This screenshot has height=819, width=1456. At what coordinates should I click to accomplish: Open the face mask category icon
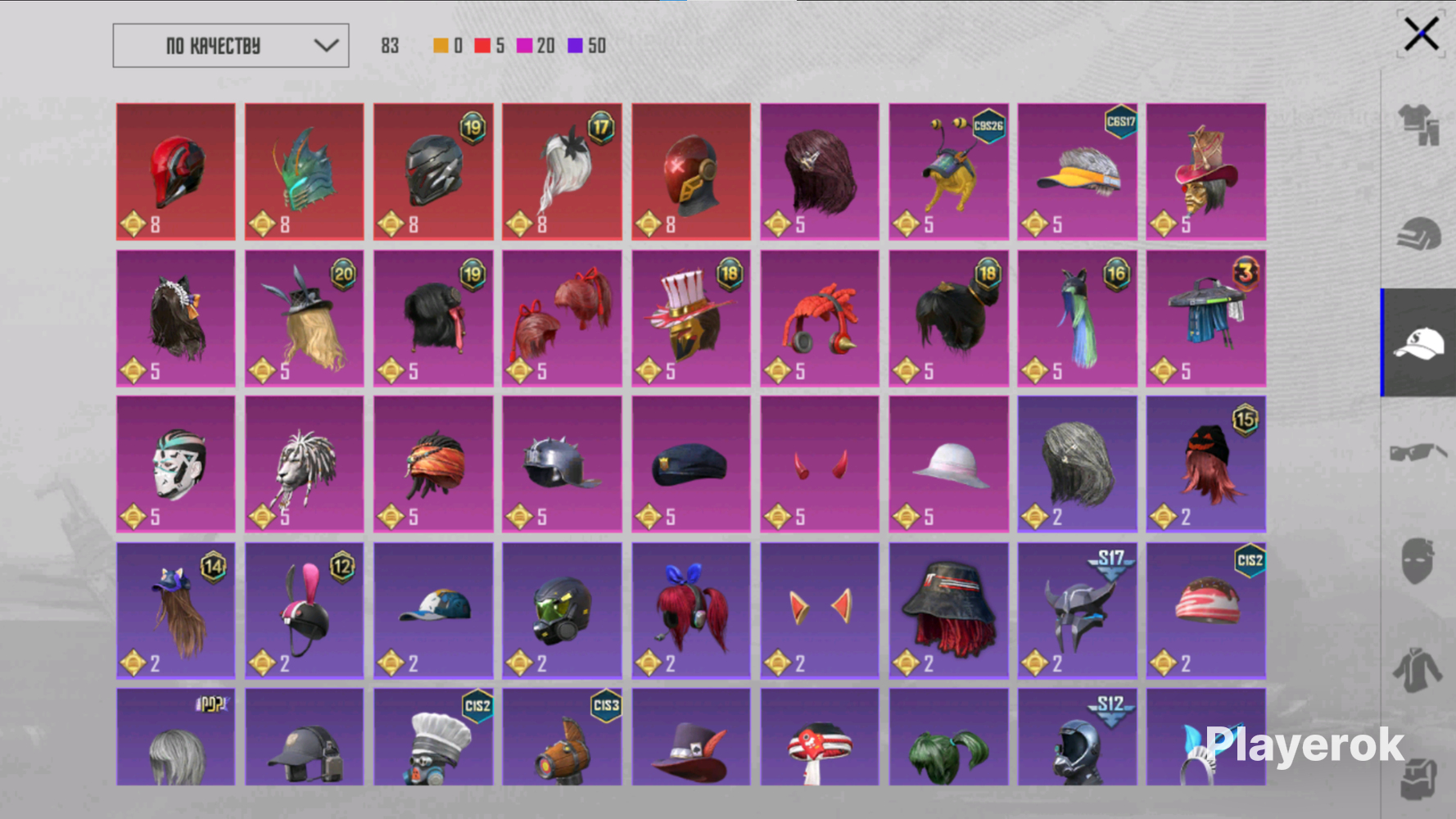pos(1418,560)
